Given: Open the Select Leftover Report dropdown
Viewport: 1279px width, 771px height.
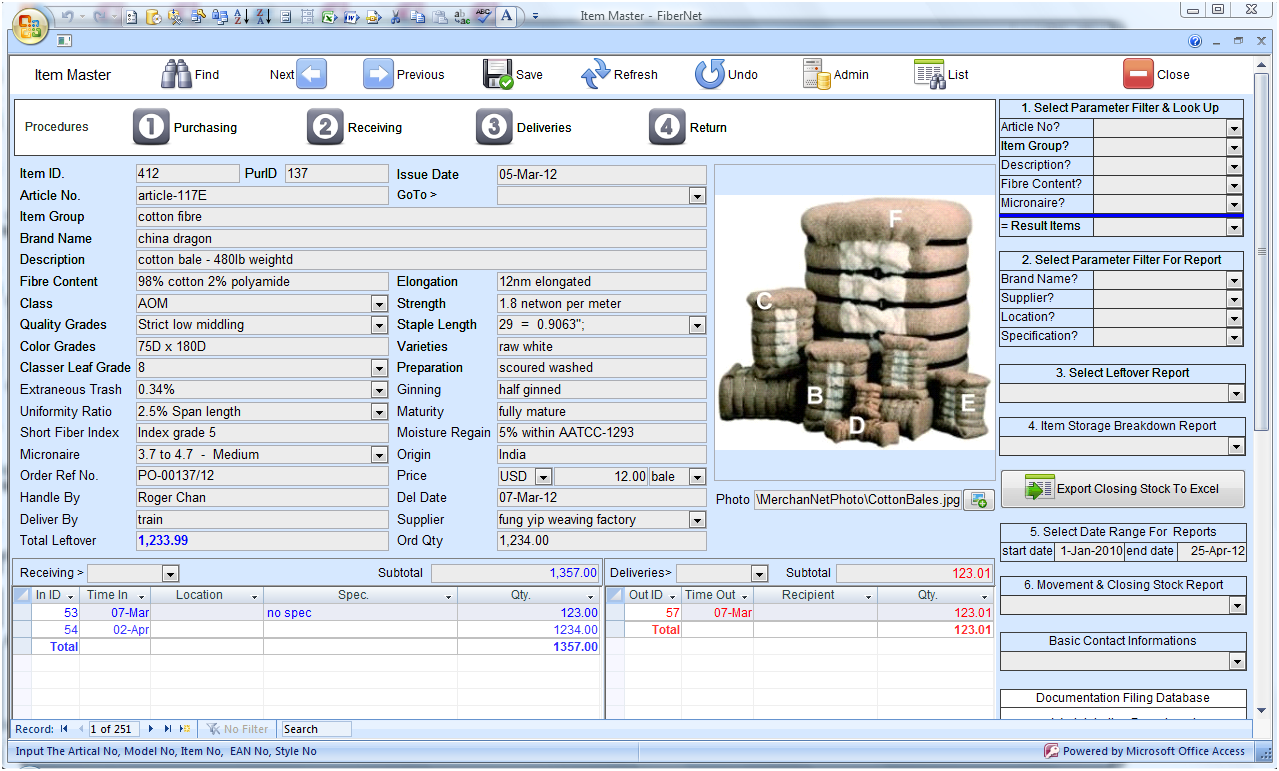Looking at the screenshot, I should (x=1236, y=394).
